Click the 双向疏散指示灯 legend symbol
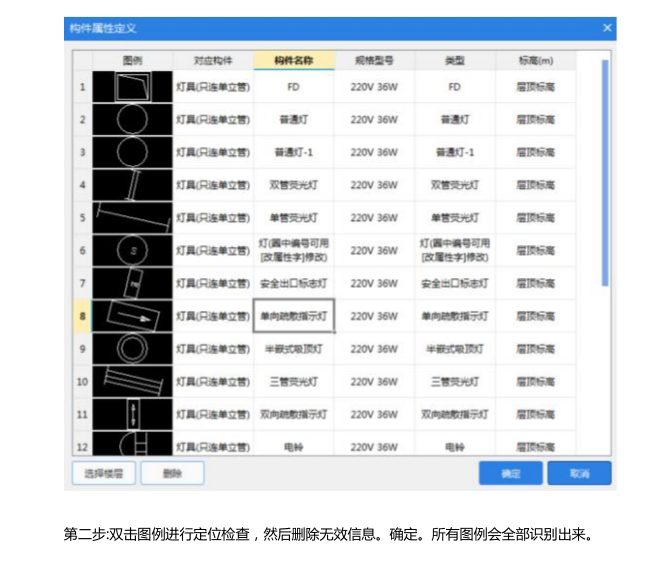 click(132, 414)
